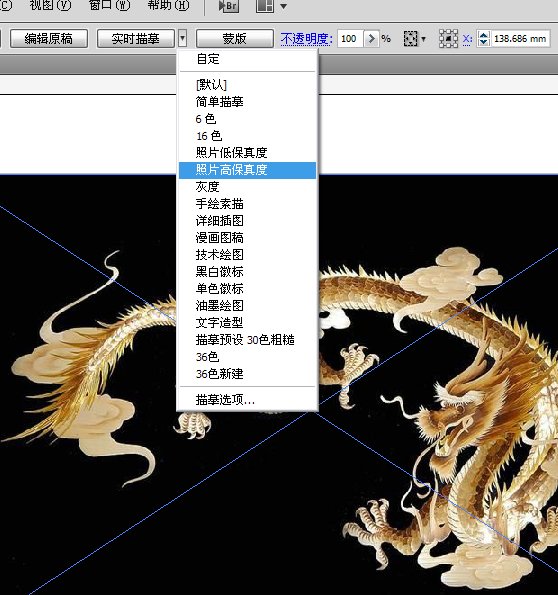The width and height of the screenshot is (558, 595).
Task: Open the 不透明度 link panel
Action: point(306,39)
